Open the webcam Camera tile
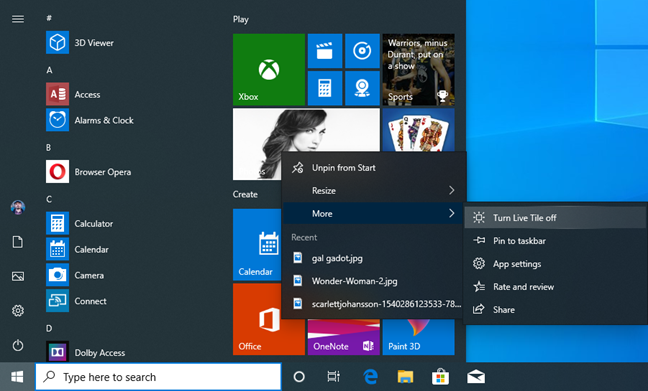This screenshot has height=391, width=648. (x=362, y=88)
